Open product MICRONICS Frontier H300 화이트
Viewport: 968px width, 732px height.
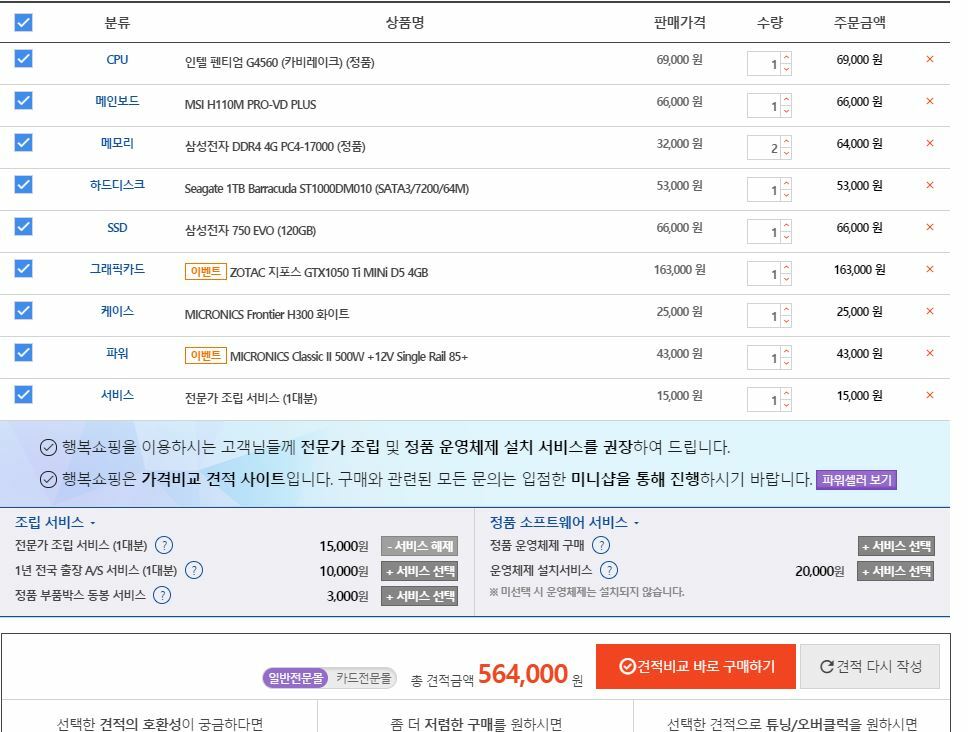[267, 314]
